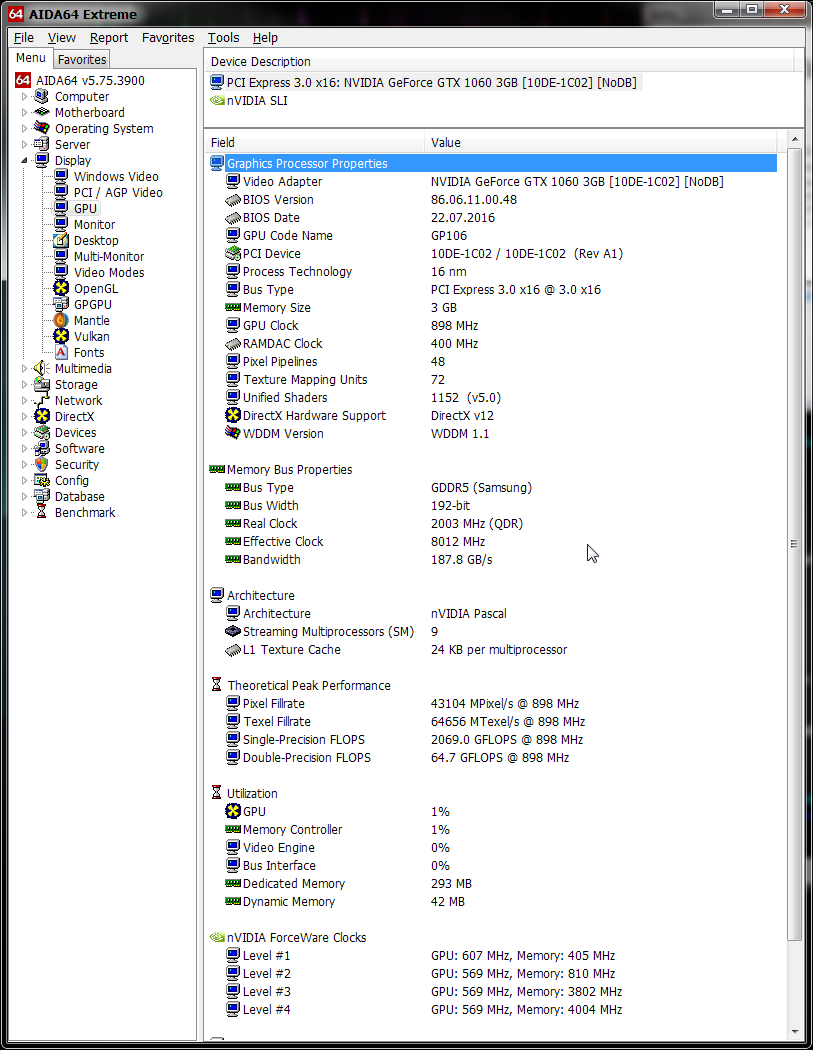Image resolution: width=813 pixels, height=1050 pixels.
Task: Open the View menu
Action: pyautogui.click(x=62, y=38)
